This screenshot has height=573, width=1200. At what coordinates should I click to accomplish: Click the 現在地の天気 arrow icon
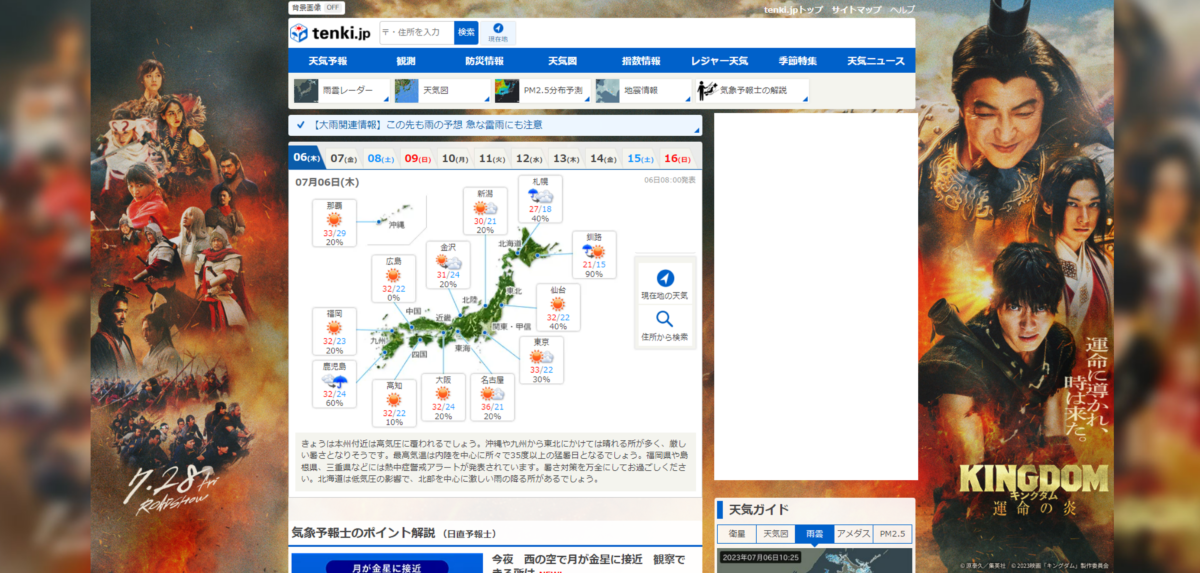(665, 277)
